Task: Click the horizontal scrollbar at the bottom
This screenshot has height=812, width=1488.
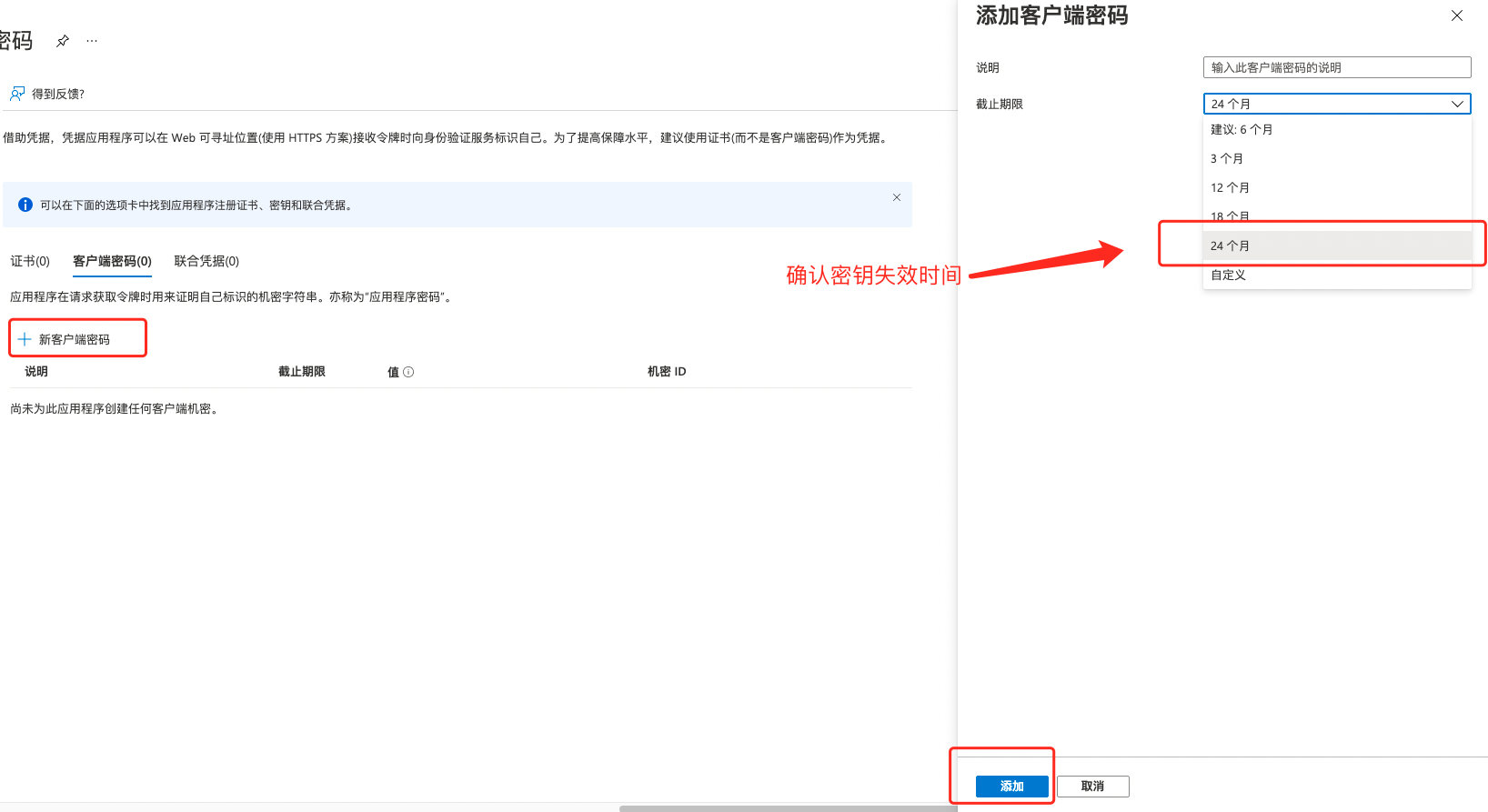Action: tap(788, 808)
